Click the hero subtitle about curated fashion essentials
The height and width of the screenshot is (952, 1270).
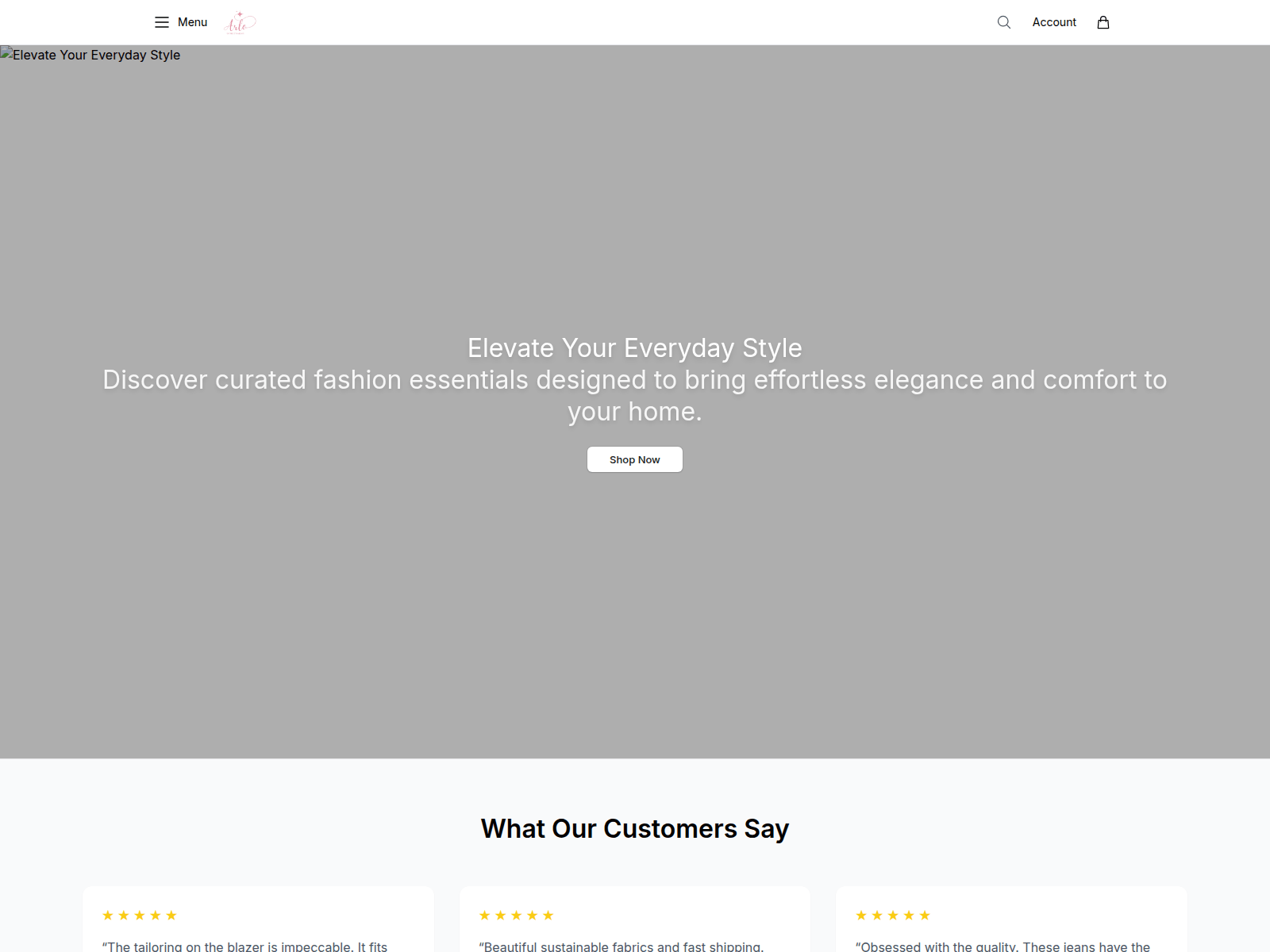635,396
